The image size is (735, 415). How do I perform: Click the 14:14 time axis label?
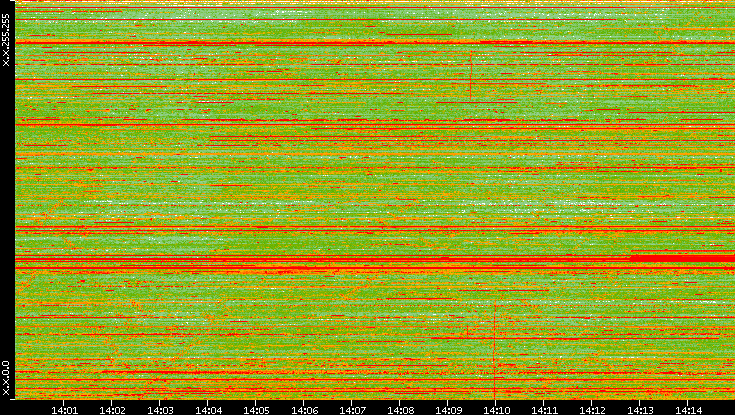[688, 410]
